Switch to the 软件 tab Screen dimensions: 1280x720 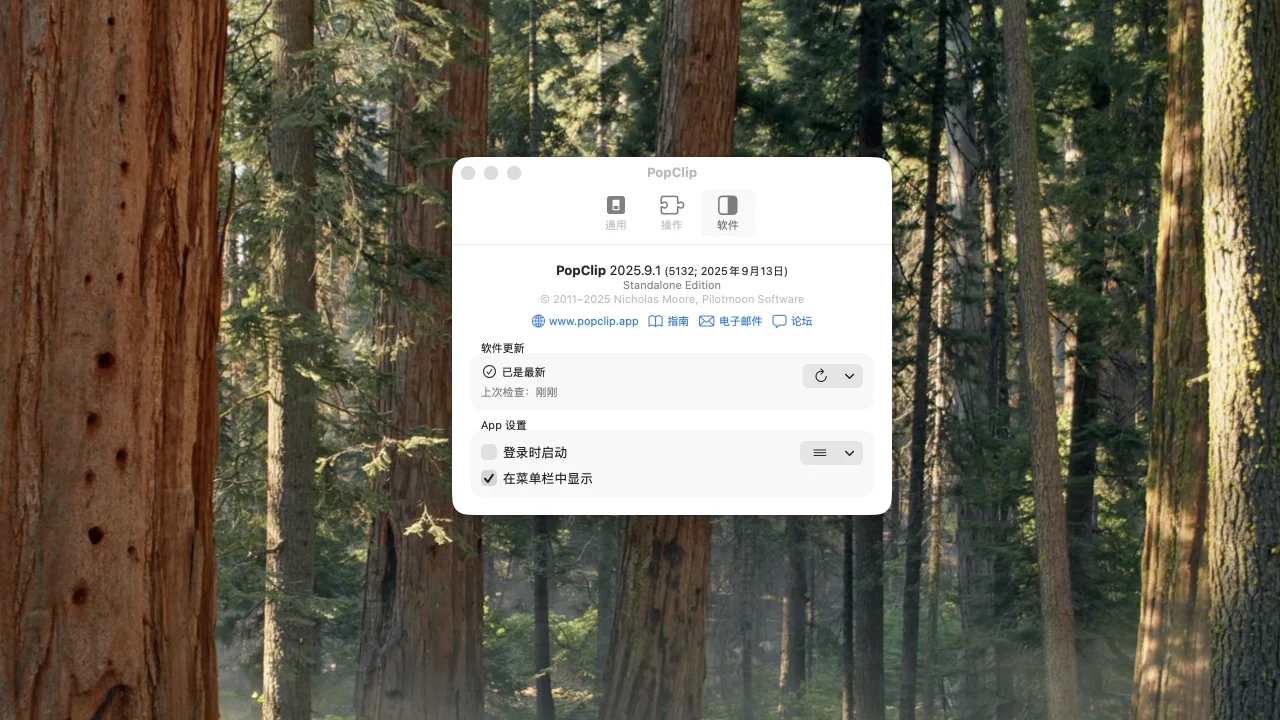727,213
